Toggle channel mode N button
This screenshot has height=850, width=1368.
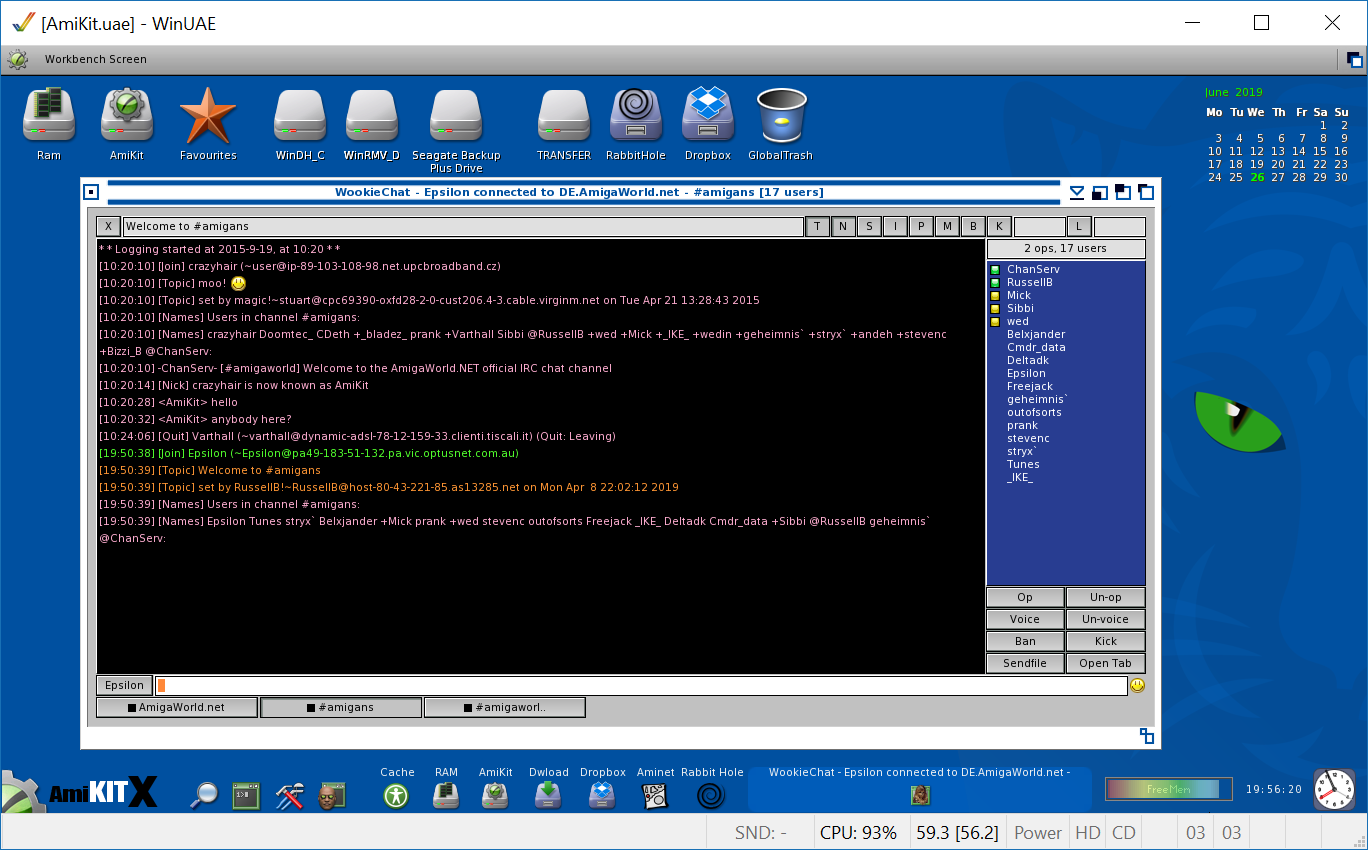(843, 226)
